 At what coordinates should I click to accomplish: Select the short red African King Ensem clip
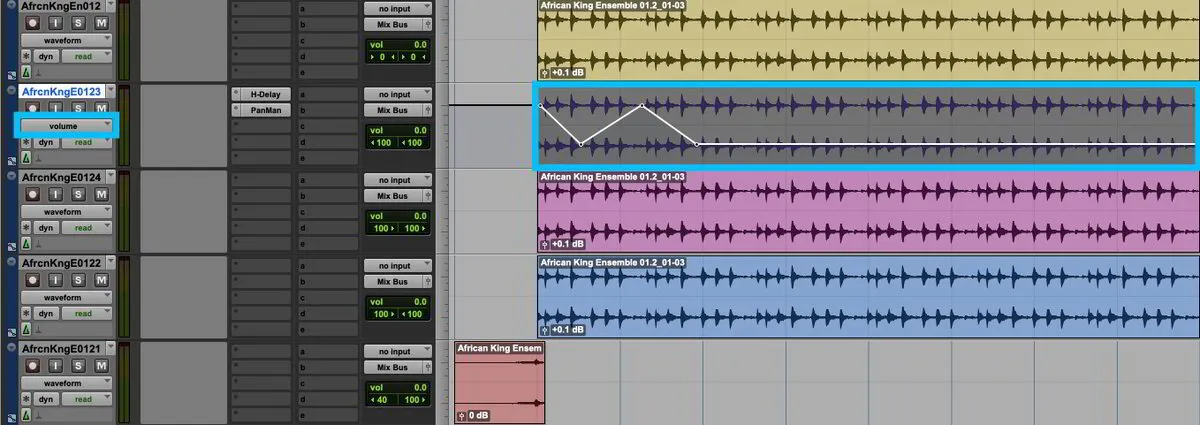(500, 382)
